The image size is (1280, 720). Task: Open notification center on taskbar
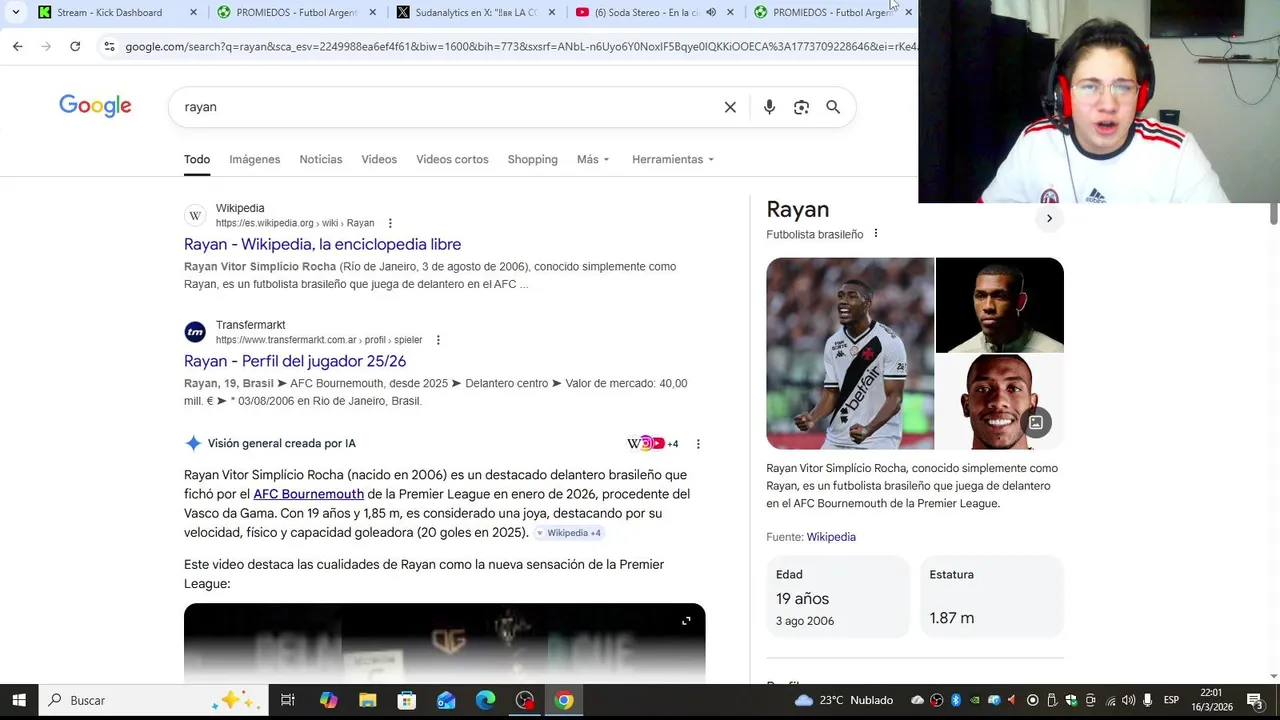click(1254, 700)
